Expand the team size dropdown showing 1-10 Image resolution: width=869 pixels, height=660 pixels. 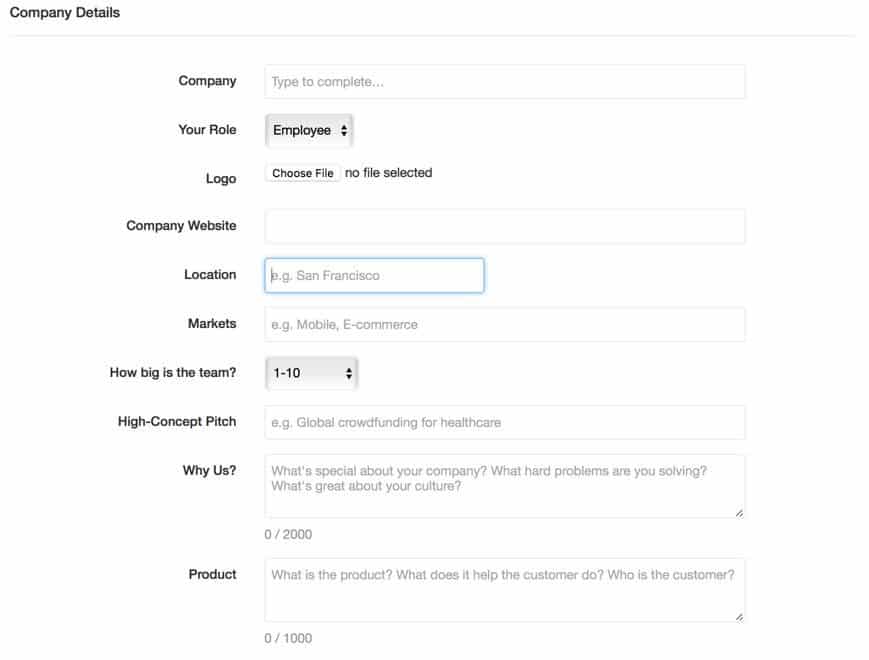[311, 373]
